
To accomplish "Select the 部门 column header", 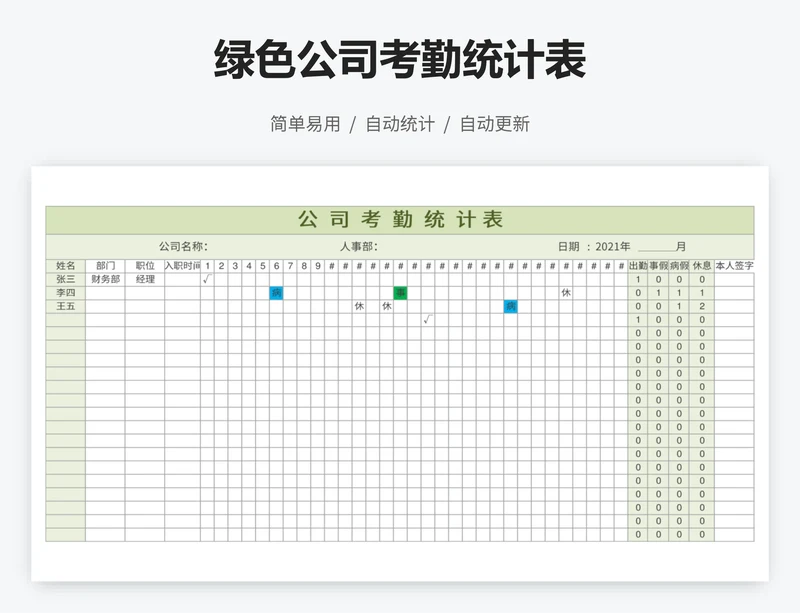I will [105, 266].
